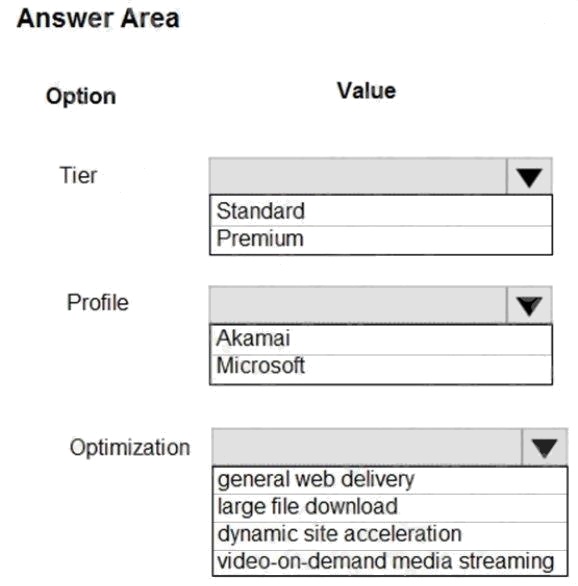Click the Tier label
Viewport: 578px width, 586px height.
(78, 175)
